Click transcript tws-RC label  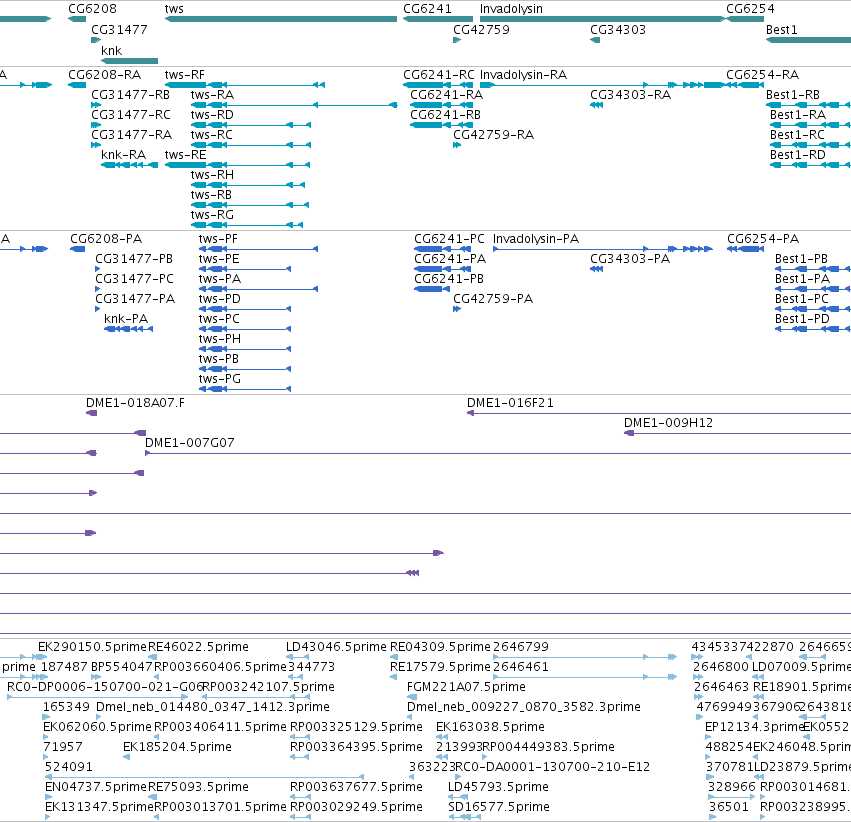point(212,135)
